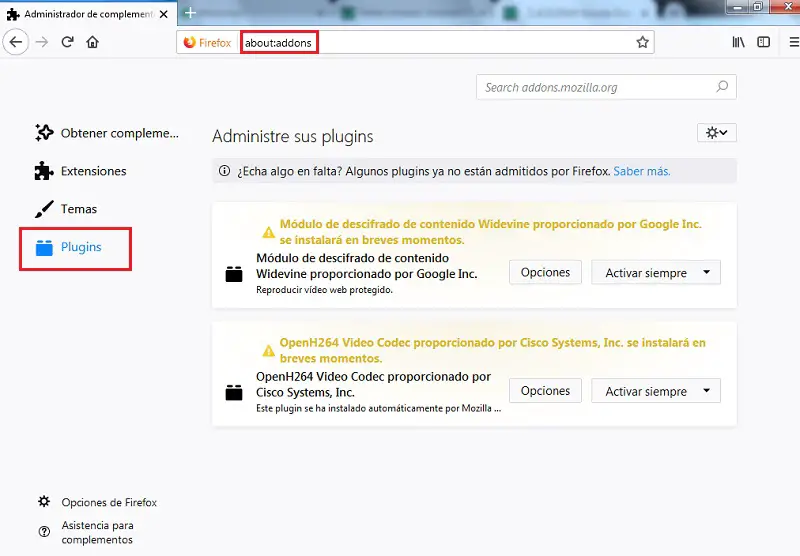Click the Firefox identity box in address bar
Screen dimensions: 800x556
tap(208, 42)
